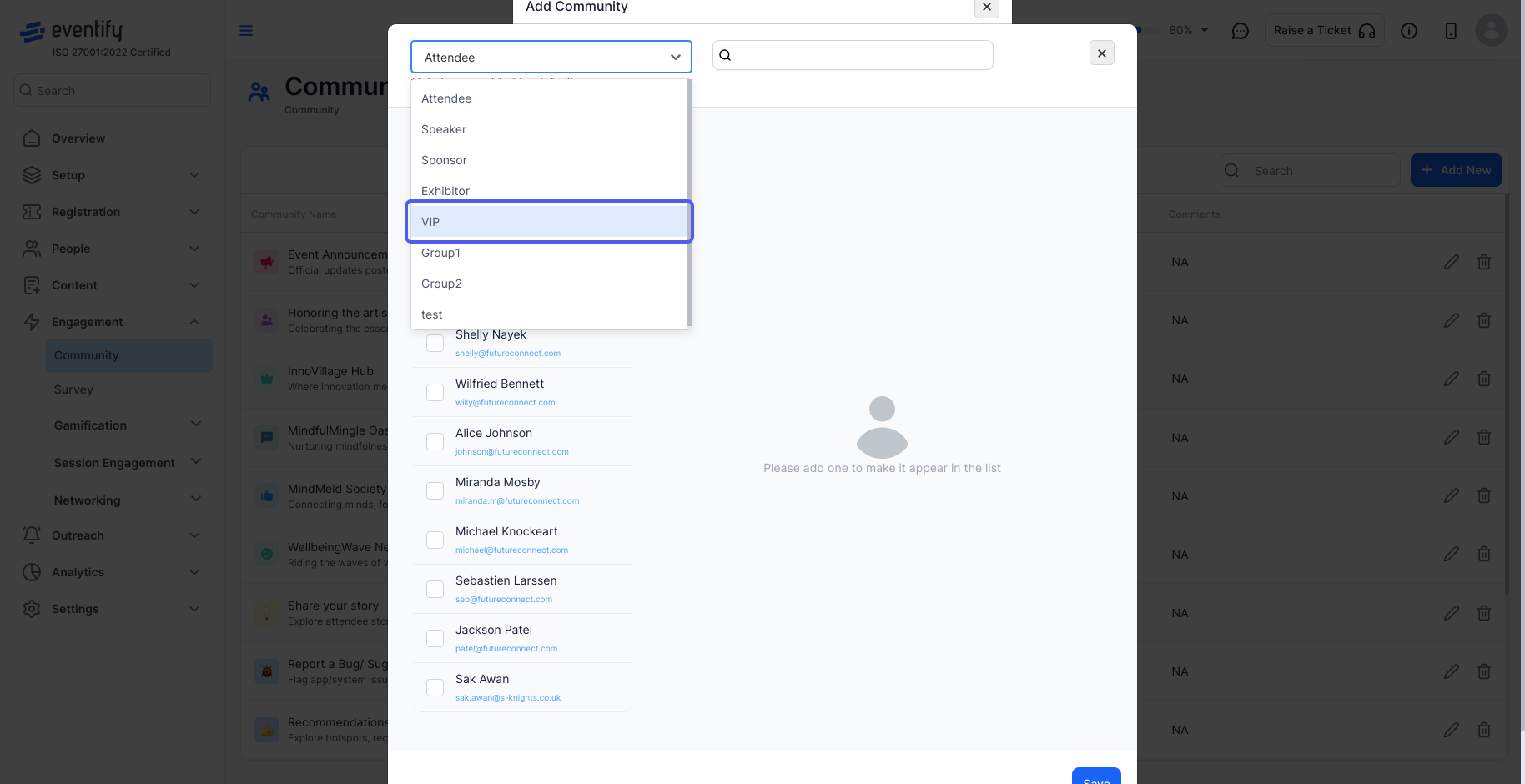Image resolution: width=1525 pixels, height=784 pixels.
Task: Expand People section chevron
Action: tap(194, 249)
